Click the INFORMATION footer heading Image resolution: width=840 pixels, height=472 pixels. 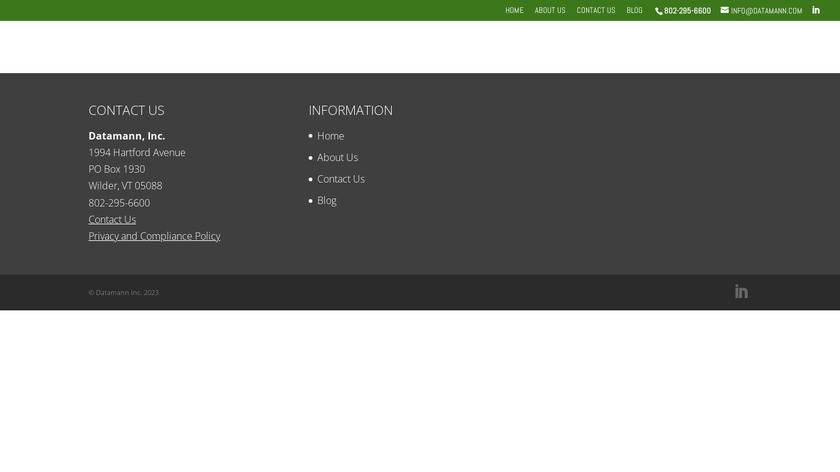pyautogui.click(x=350, y=110)
